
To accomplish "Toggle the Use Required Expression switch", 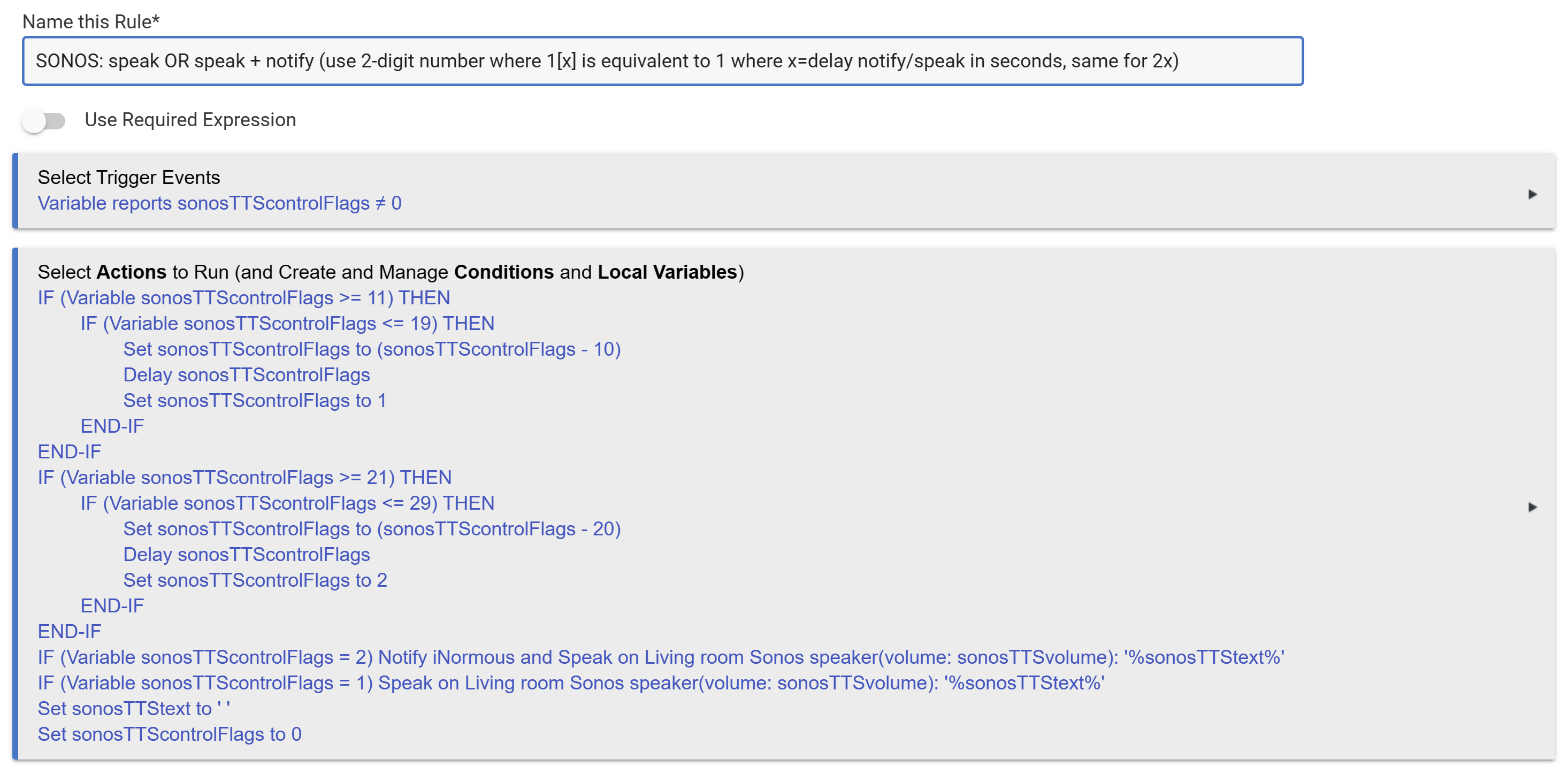I will tap(44, 120).
